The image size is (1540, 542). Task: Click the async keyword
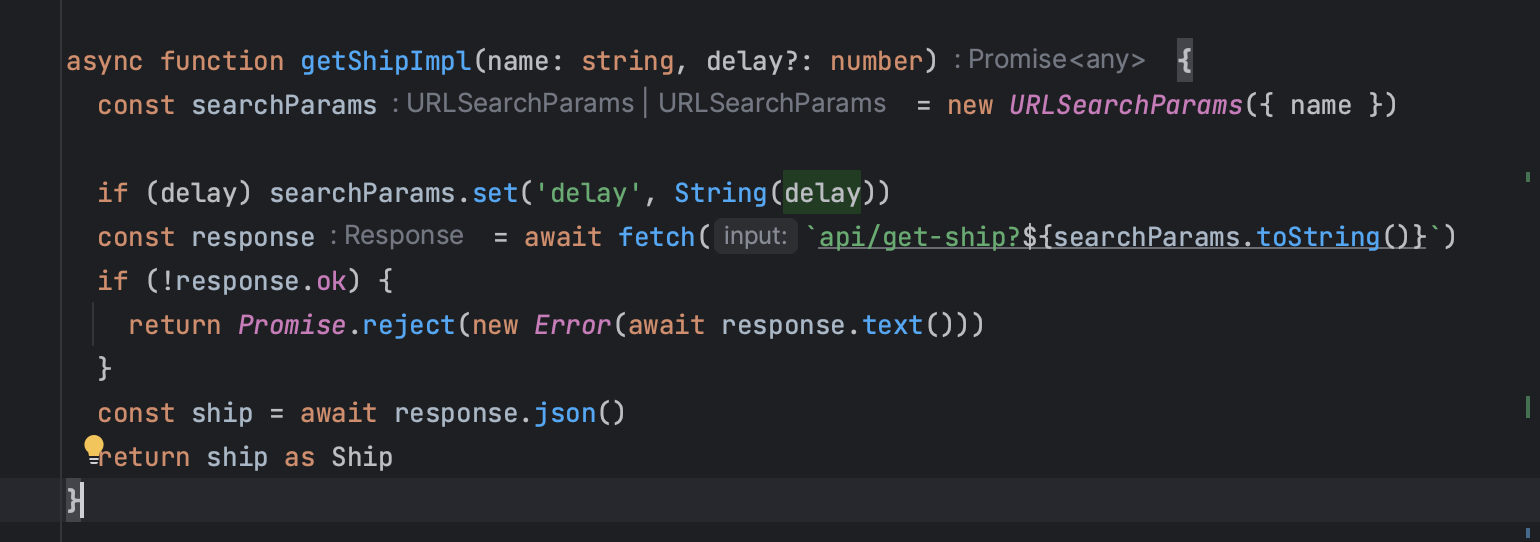[105, 62]
